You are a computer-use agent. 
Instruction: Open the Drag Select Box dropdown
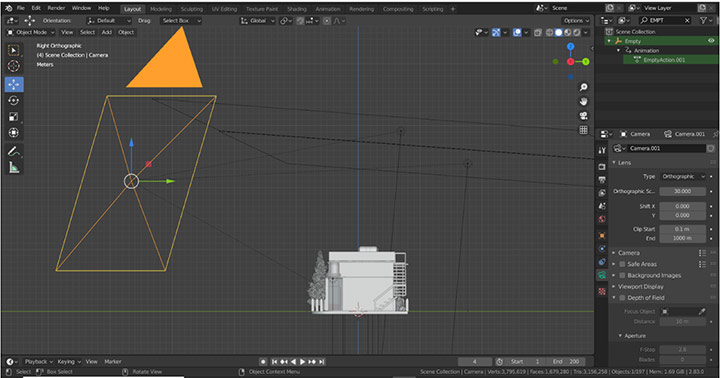click(x=180, y=21)
